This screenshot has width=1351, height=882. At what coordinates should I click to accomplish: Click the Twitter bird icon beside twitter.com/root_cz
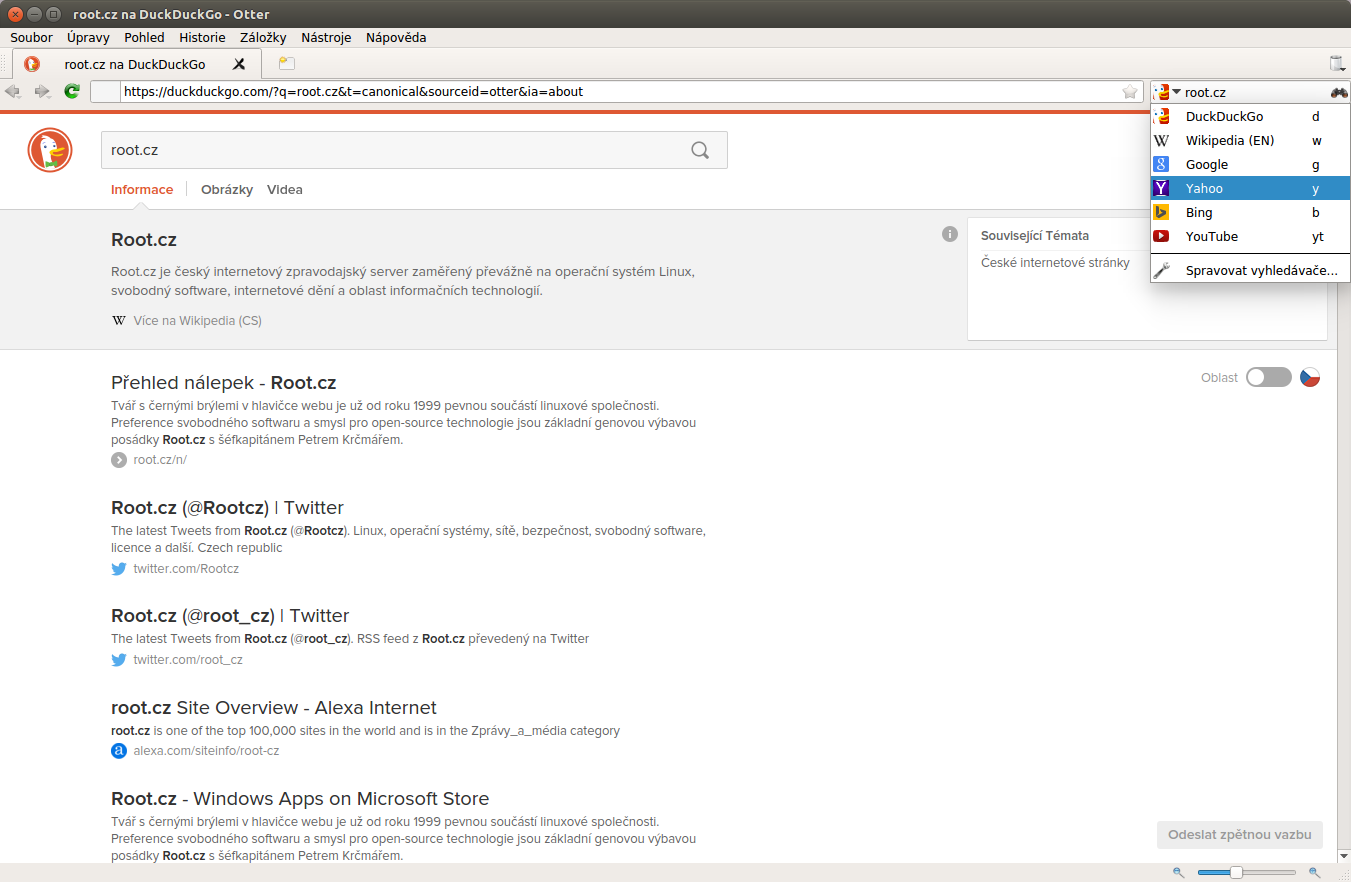point(119,660)
